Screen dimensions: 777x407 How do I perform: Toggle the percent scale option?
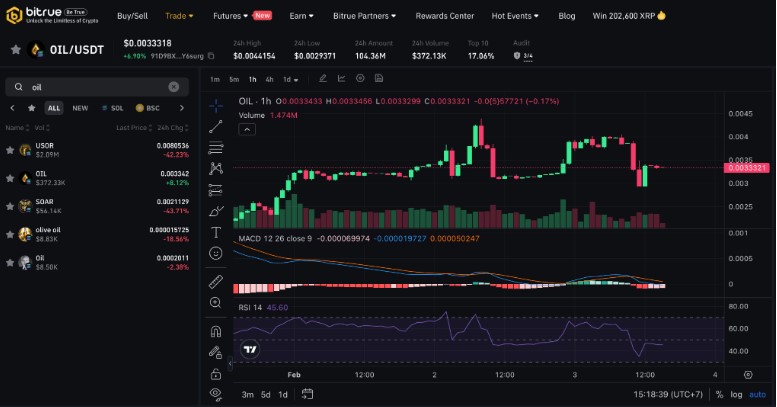pyautogui.click(x=720, y=395)
